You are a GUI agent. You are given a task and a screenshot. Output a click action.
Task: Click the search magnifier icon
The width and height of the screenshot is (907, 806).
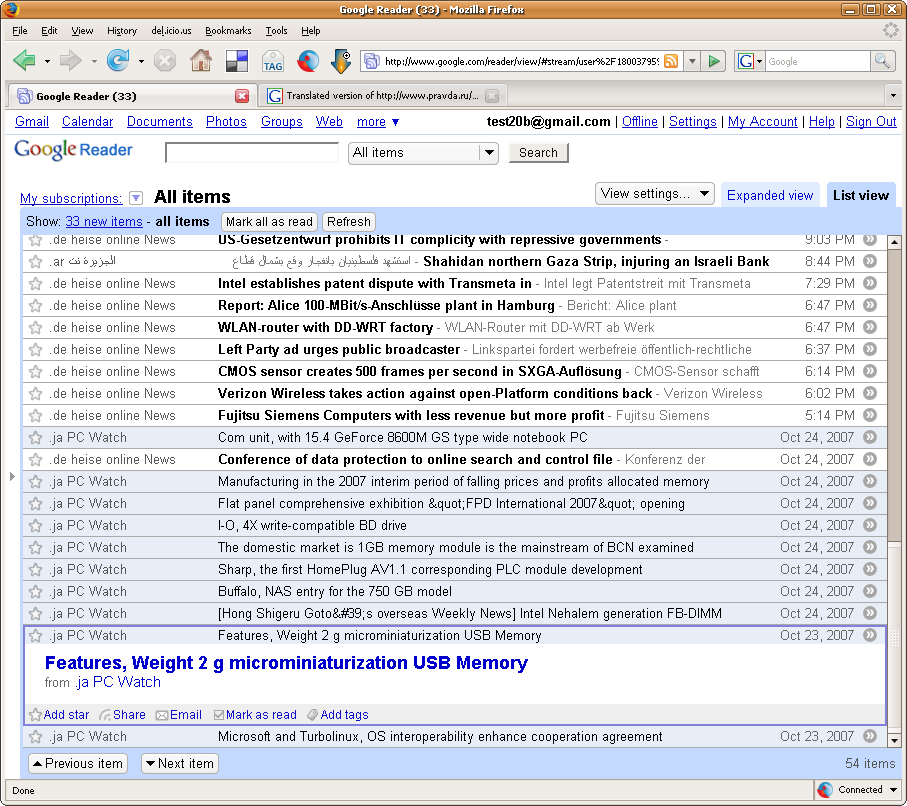coord(882,61)
